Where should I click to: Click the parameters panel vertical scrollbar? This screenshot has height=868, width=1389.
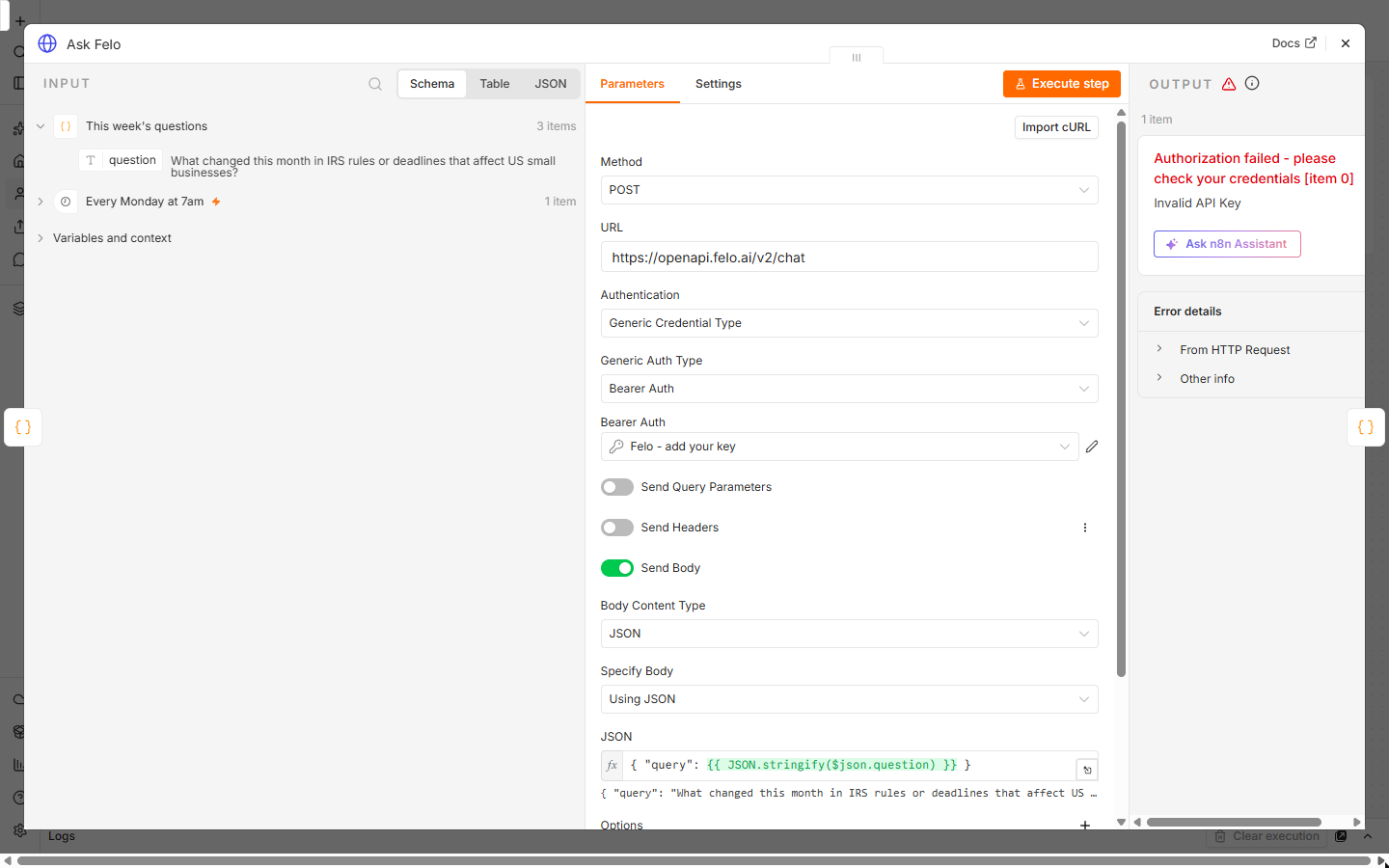[1121, 398]
